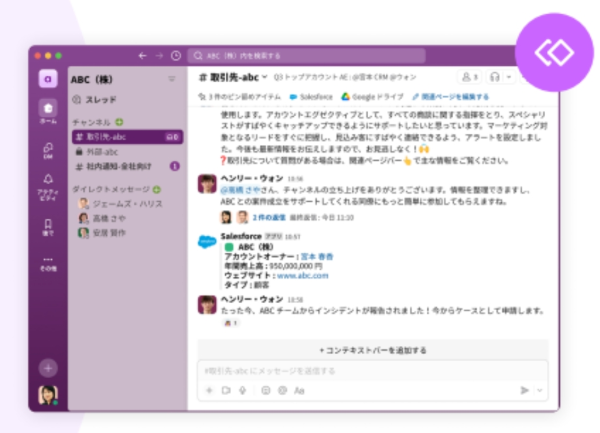Screen dimensions: 600x433
Task: Add a direct message with green plus
Action: click(157, 189)
